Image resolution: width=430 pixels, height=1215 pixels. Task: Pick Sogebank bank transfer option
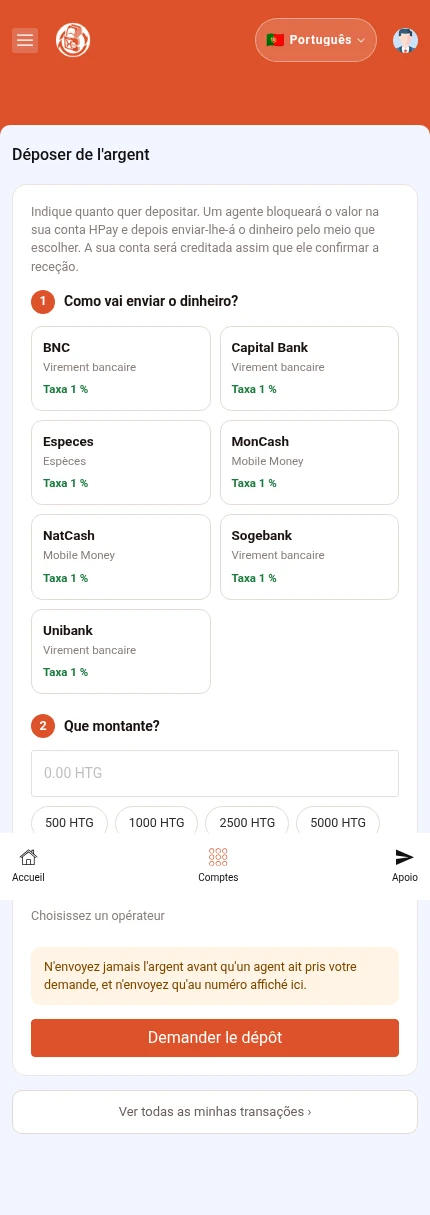309,557
